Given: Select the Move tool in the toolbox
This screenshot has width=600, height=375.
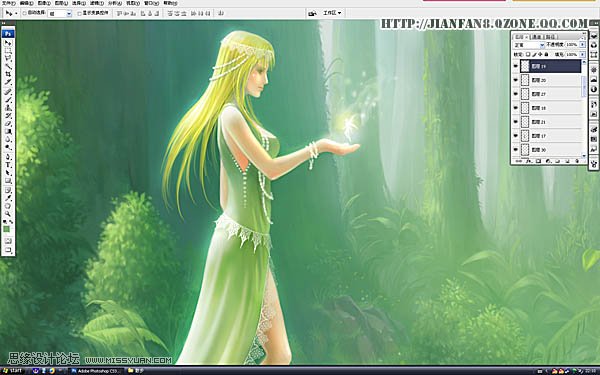Looking at the screenshot, I should pos(8,43).
